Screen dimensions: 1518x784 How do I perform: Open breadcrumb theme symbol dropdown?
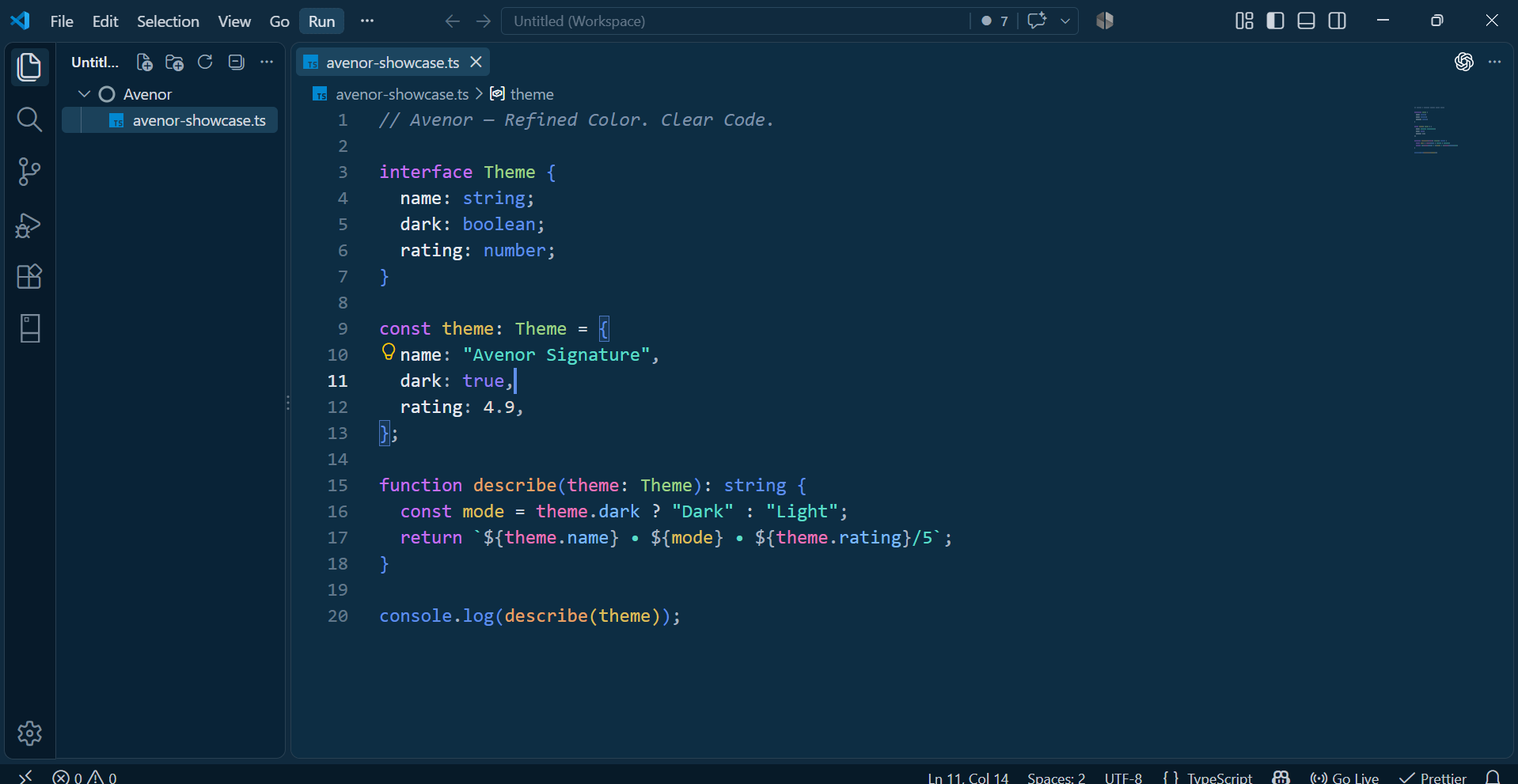tap(522, 94)
